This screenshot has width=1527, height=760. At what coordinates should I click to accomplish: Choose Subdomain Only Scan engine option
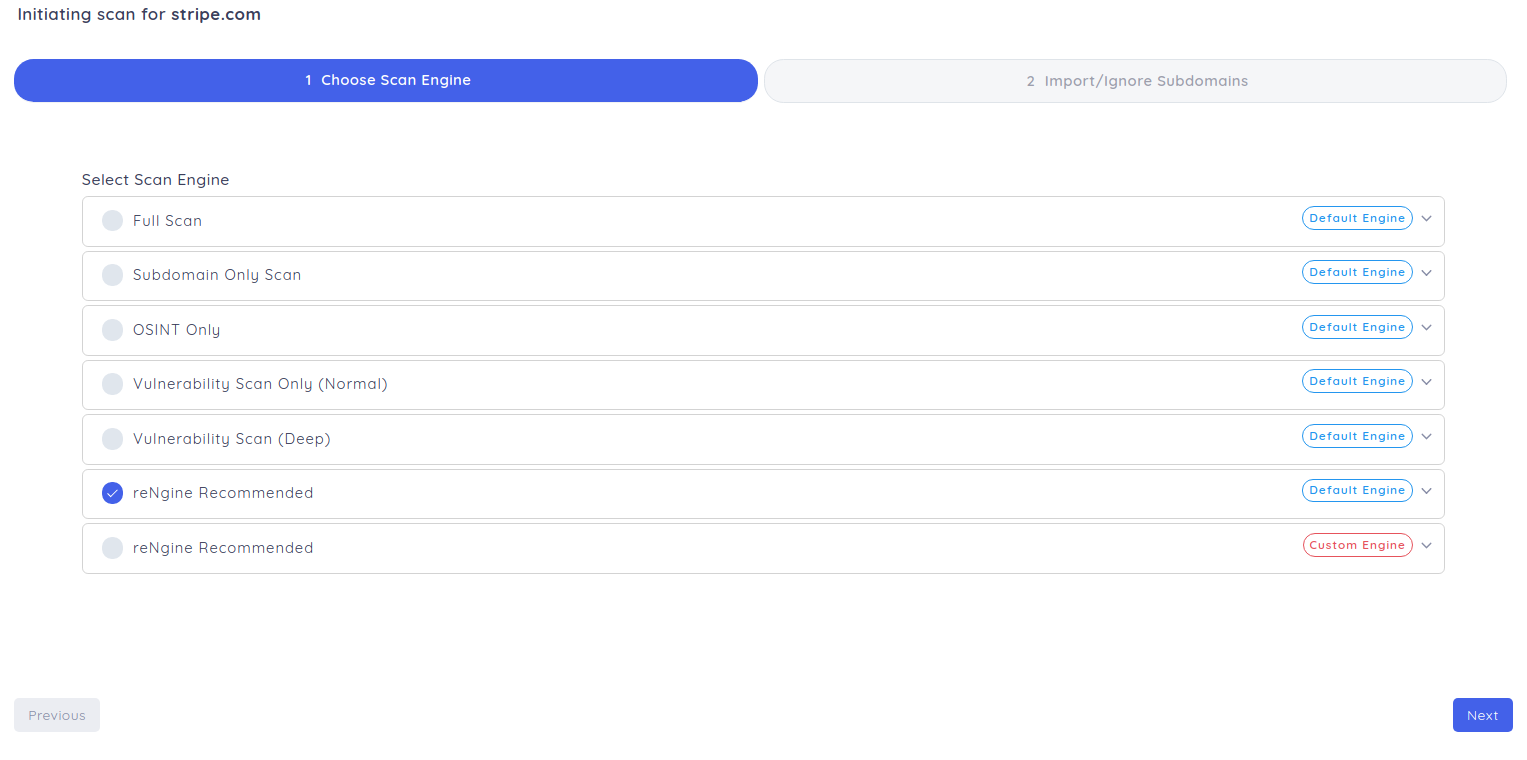112,275
